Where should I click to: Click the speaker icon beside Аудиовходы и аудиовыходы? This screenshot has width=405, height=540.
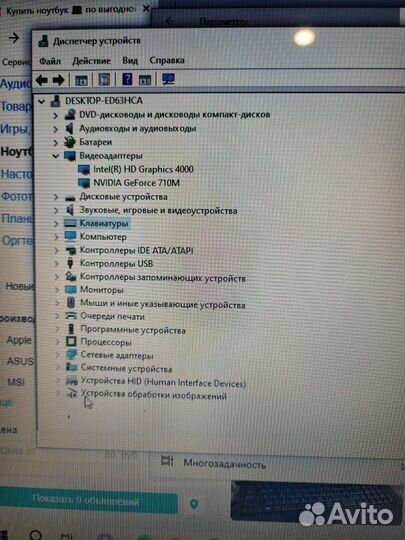click(x=70, y=128)
